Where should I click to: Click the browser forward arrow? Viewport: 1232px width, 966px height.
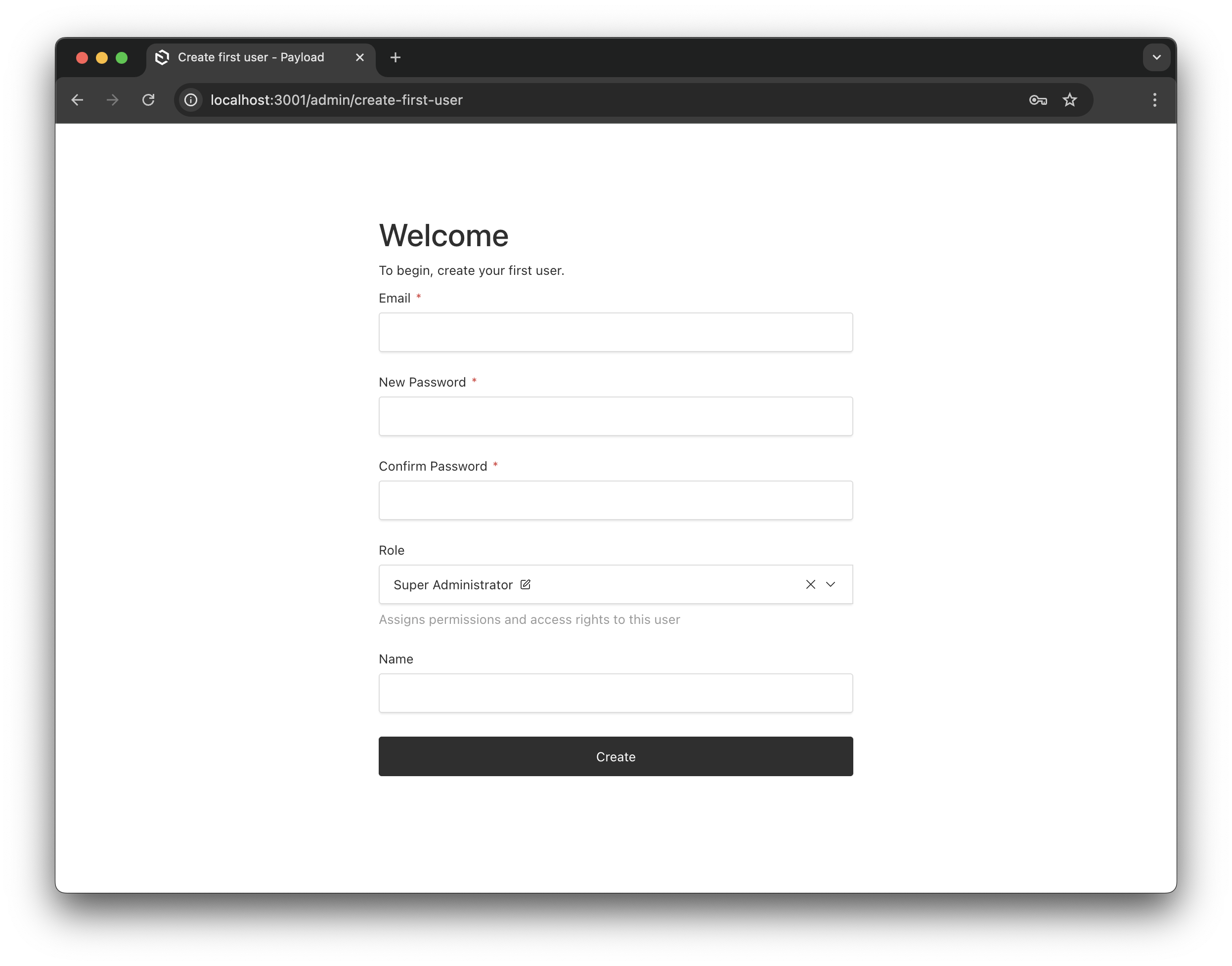point(113,100)
